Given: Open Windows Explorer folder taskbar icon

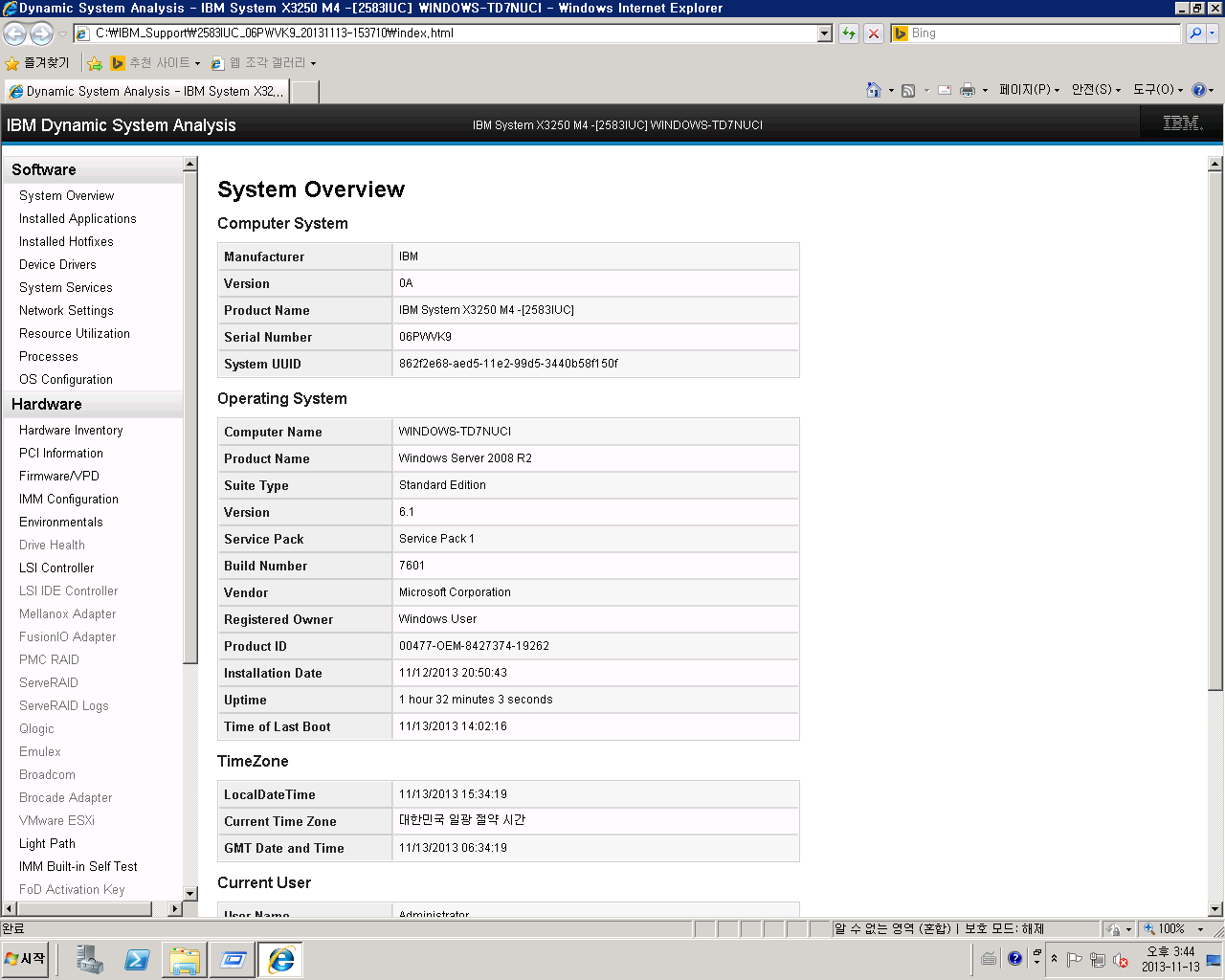Looking at the screenshot, I should [x=185, y=960].
